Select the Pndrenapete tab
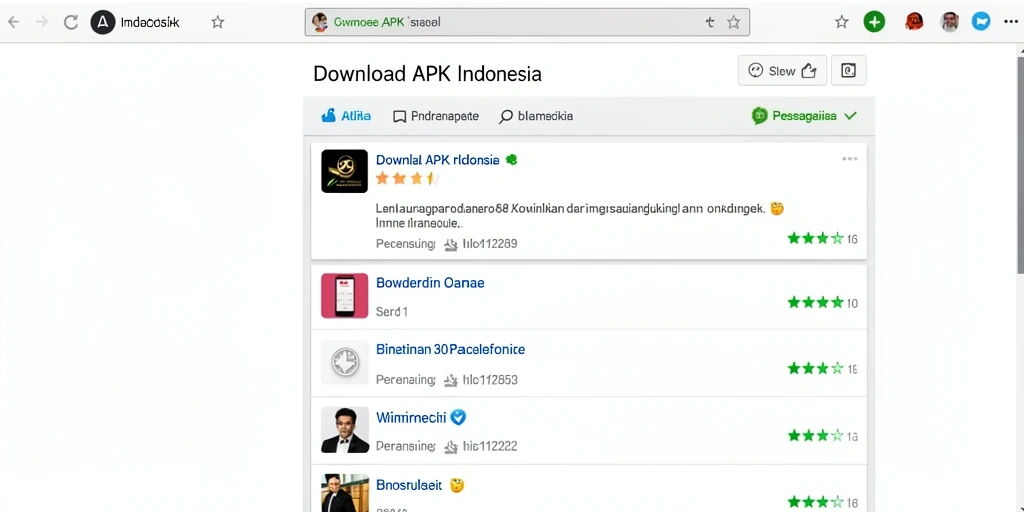This screenshot has height=512, width=1024. point(436,116)
